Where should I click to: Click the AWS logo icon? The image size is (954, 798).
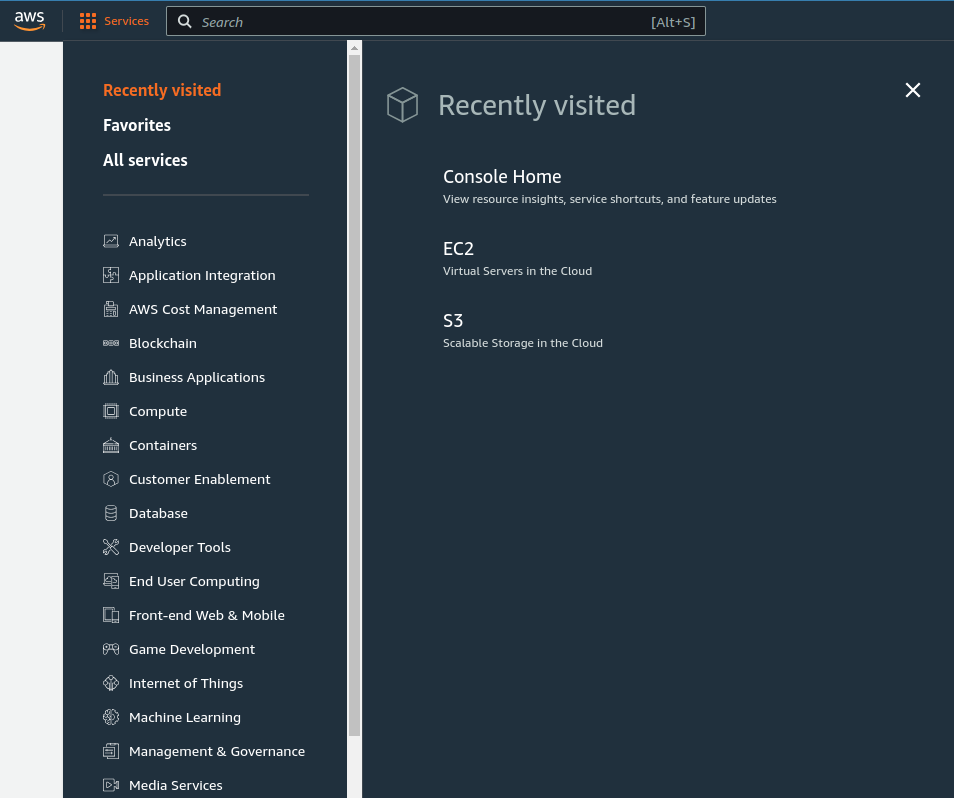coord(30,21)
